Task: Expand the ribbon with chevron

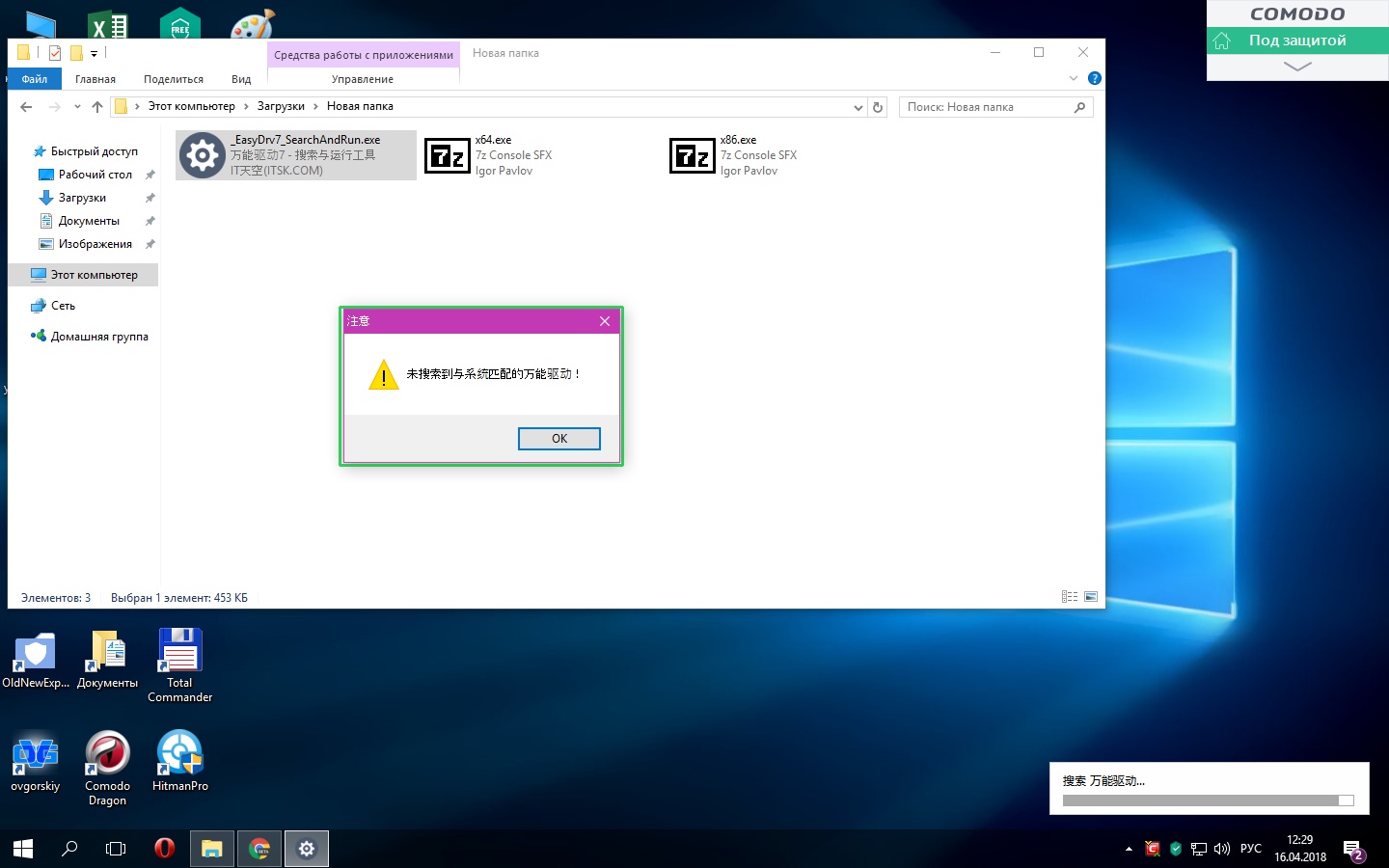Action: tap(1074, 78)
